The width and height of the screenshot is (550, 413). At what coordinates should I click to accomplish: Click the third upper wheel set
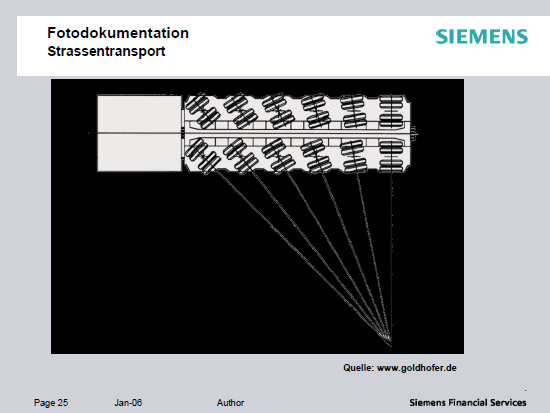(x=279, y=110)
